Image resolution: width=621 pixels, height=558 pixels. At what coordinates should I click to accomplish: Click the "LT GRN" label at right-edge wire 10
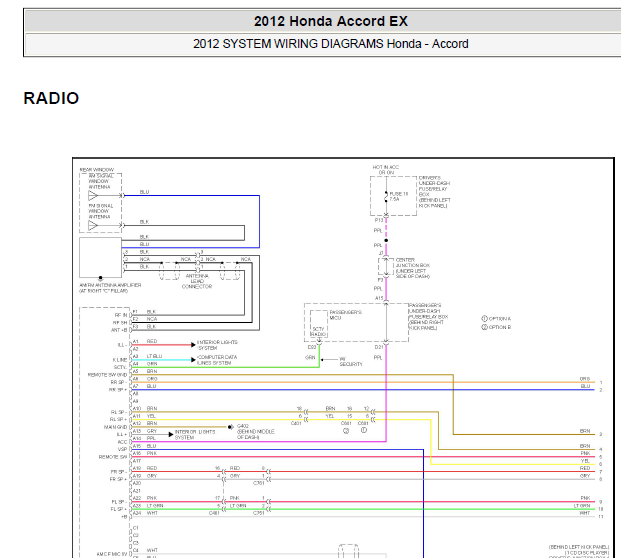[582, 506]
